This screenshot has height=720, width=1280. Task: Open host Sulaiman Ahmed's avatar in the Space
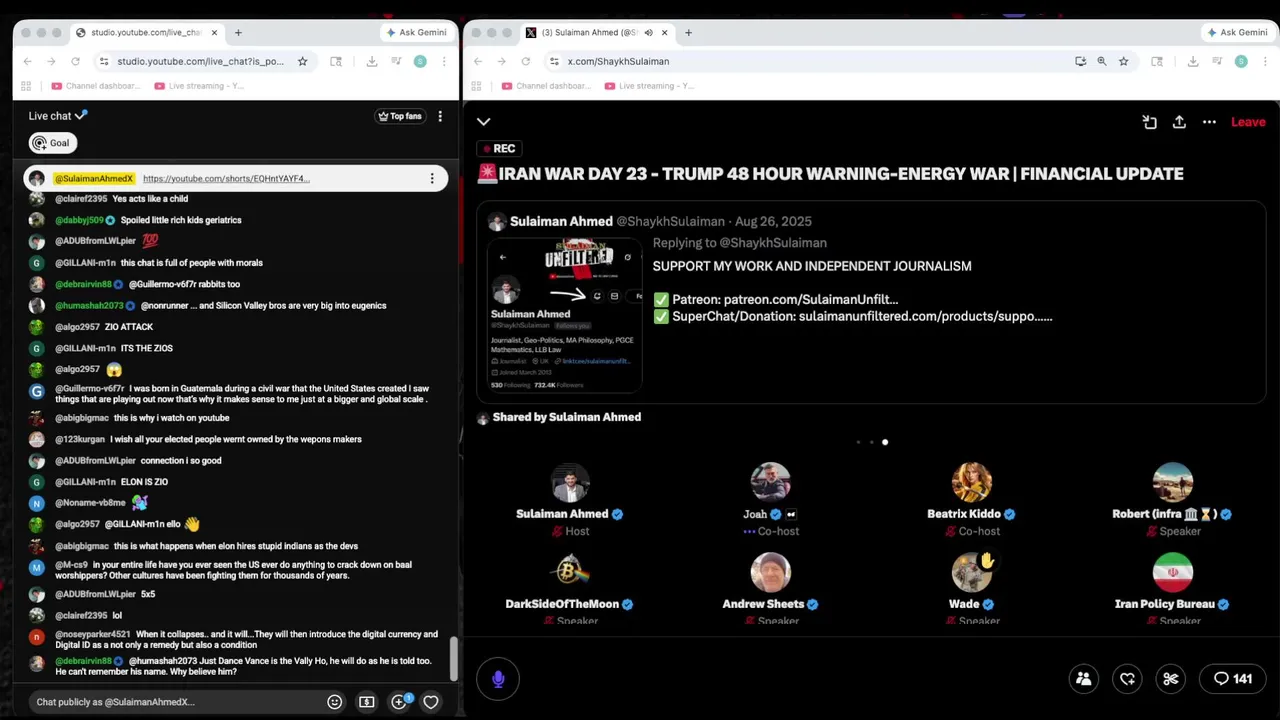pos(570,482)
